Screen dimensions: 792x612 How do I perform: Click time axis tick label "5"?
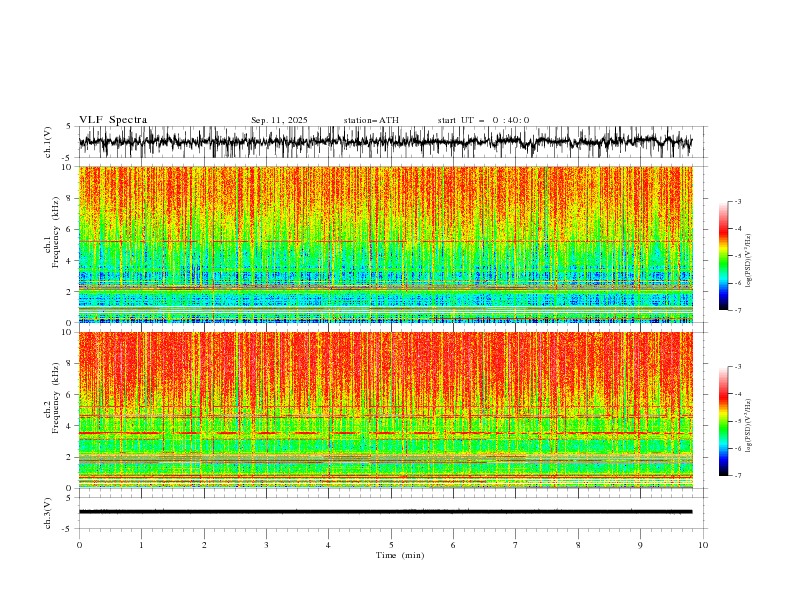click(x=391, y=545)
